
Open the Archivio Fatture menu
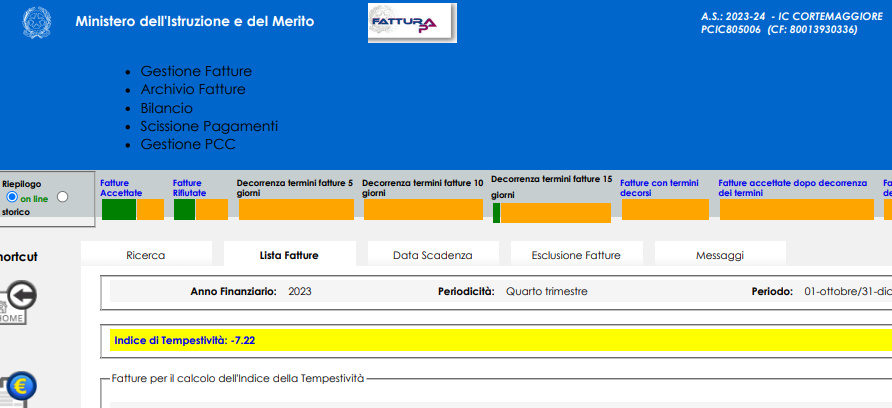click(x=193, y=90)
